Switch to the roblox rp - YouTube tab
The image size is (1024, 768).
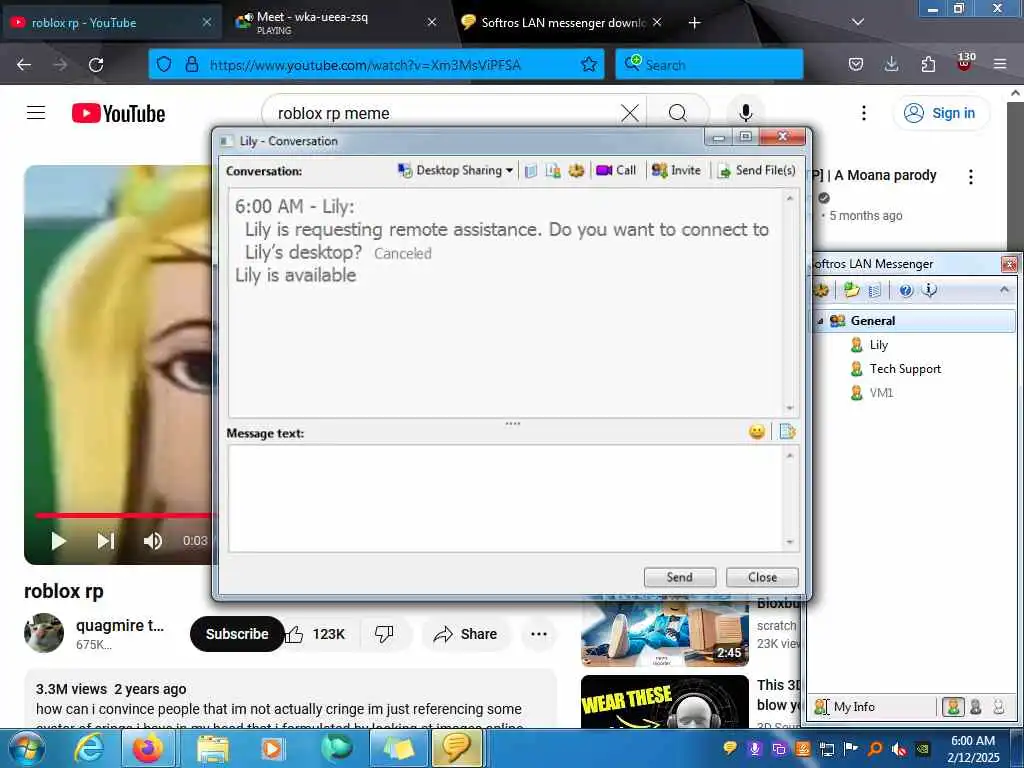click(x=111, y=23)
